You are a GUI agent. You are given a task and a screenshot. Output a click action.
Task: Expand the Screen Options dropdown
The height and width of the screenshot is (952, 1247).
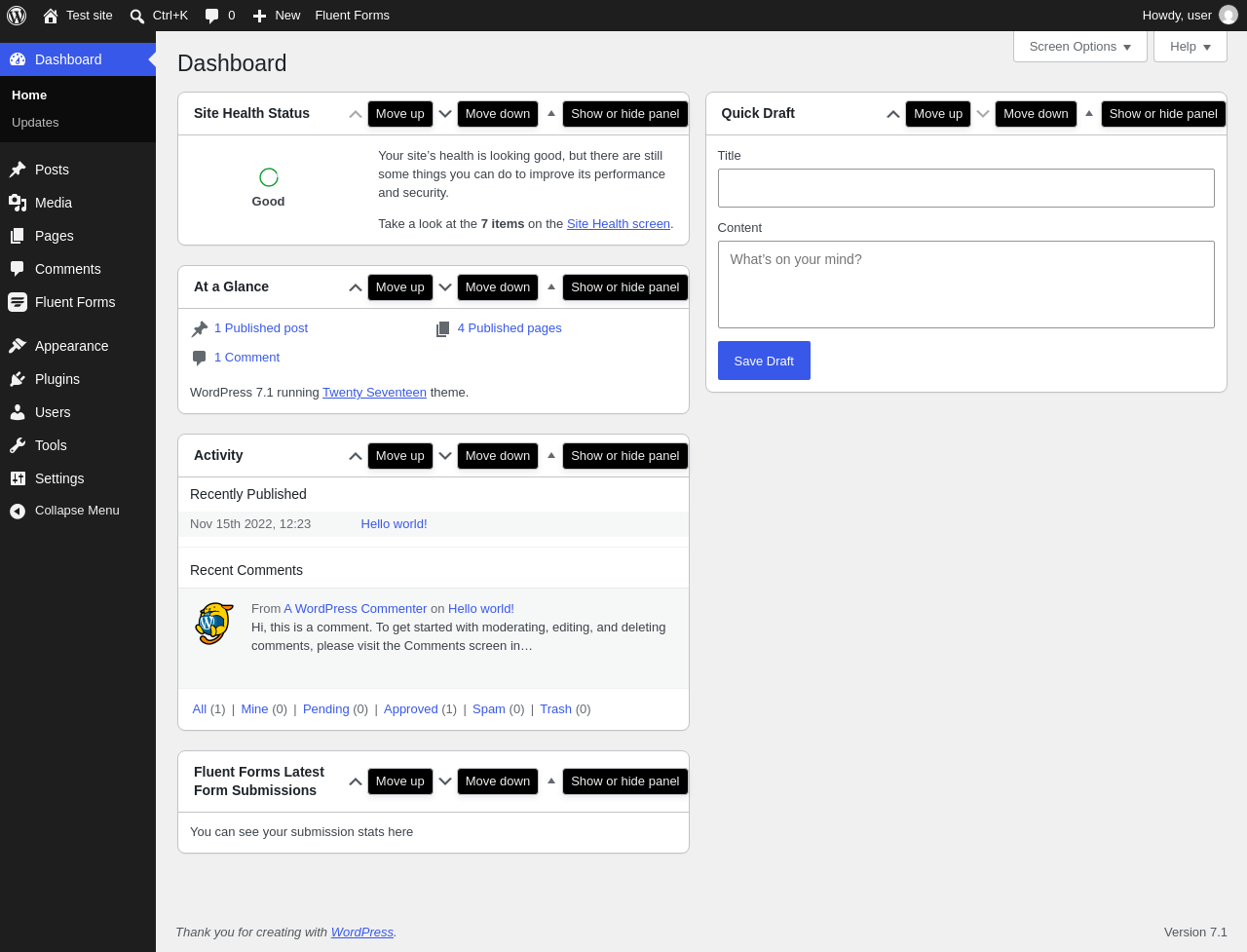pos(1080,47)
